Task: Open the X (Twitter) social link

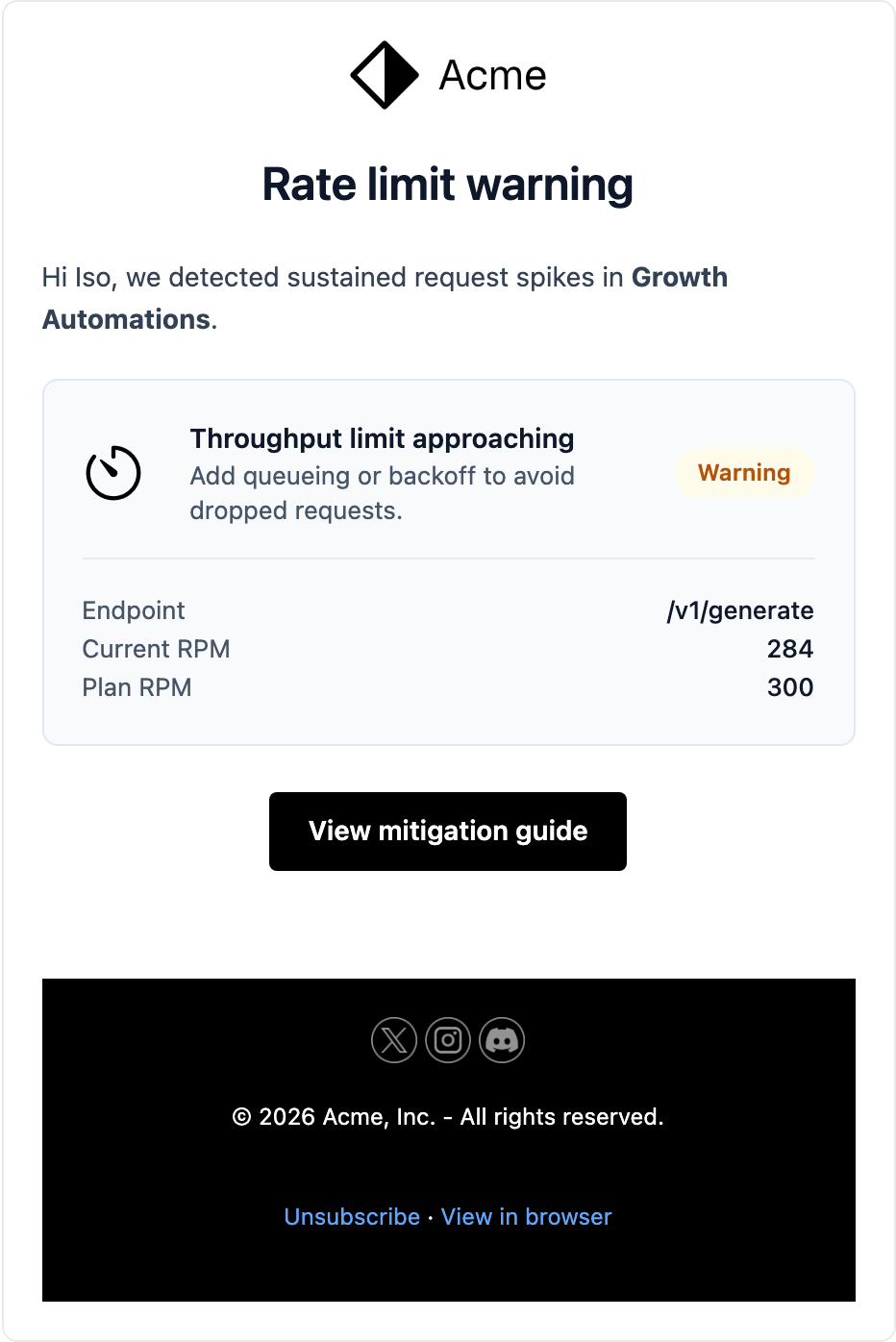Action: [x=394, y=1040]
